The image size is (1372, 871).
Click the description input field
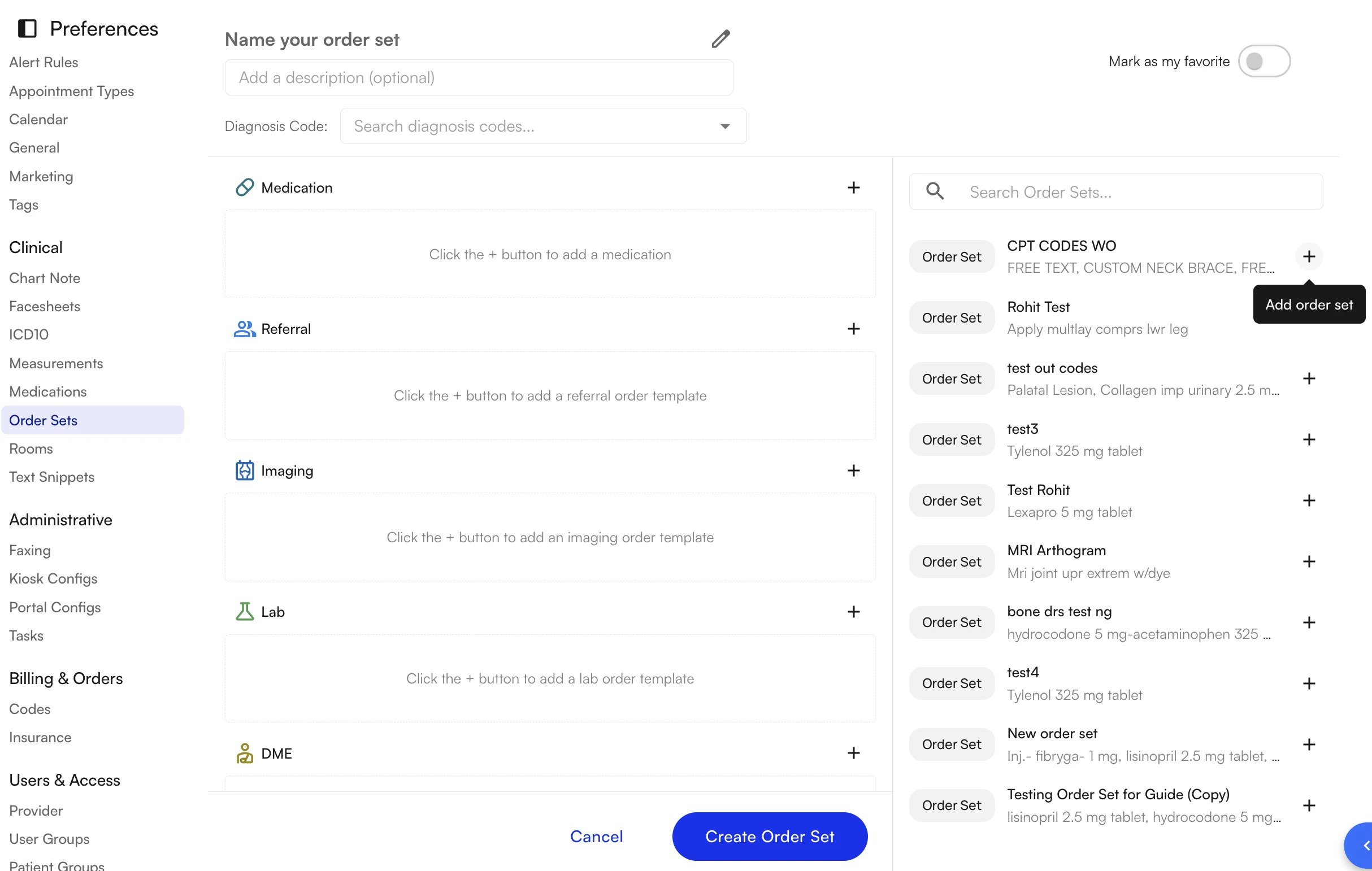(x=479, y=77)
